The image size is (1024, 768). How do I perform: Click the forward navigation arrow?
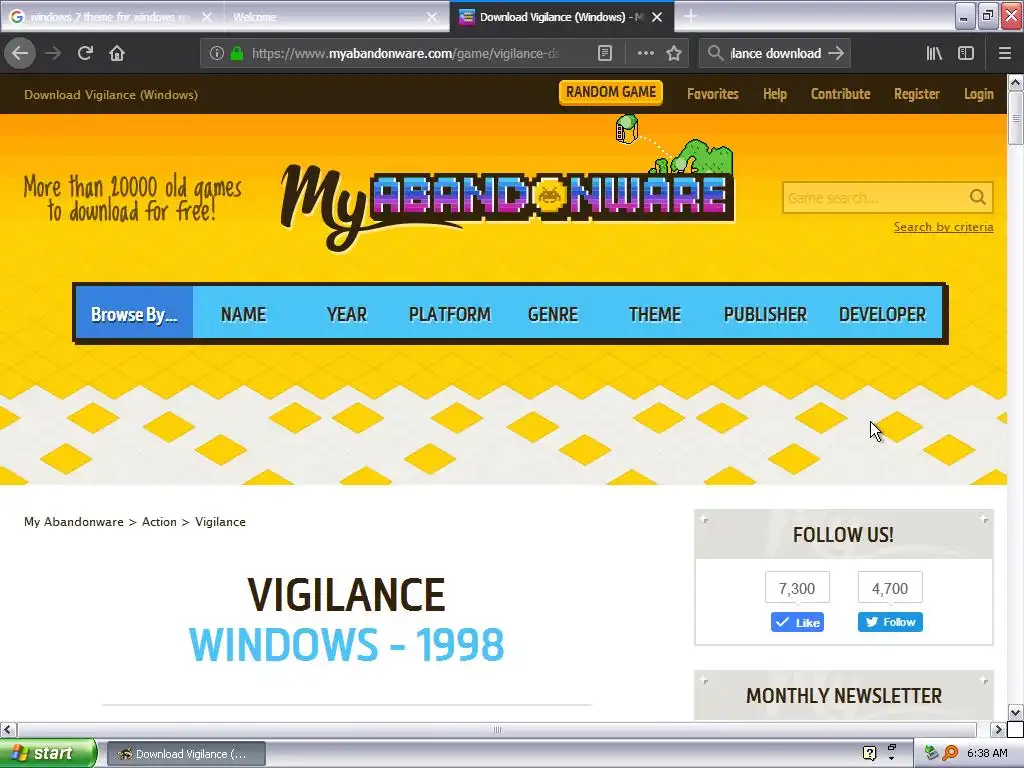53,53
